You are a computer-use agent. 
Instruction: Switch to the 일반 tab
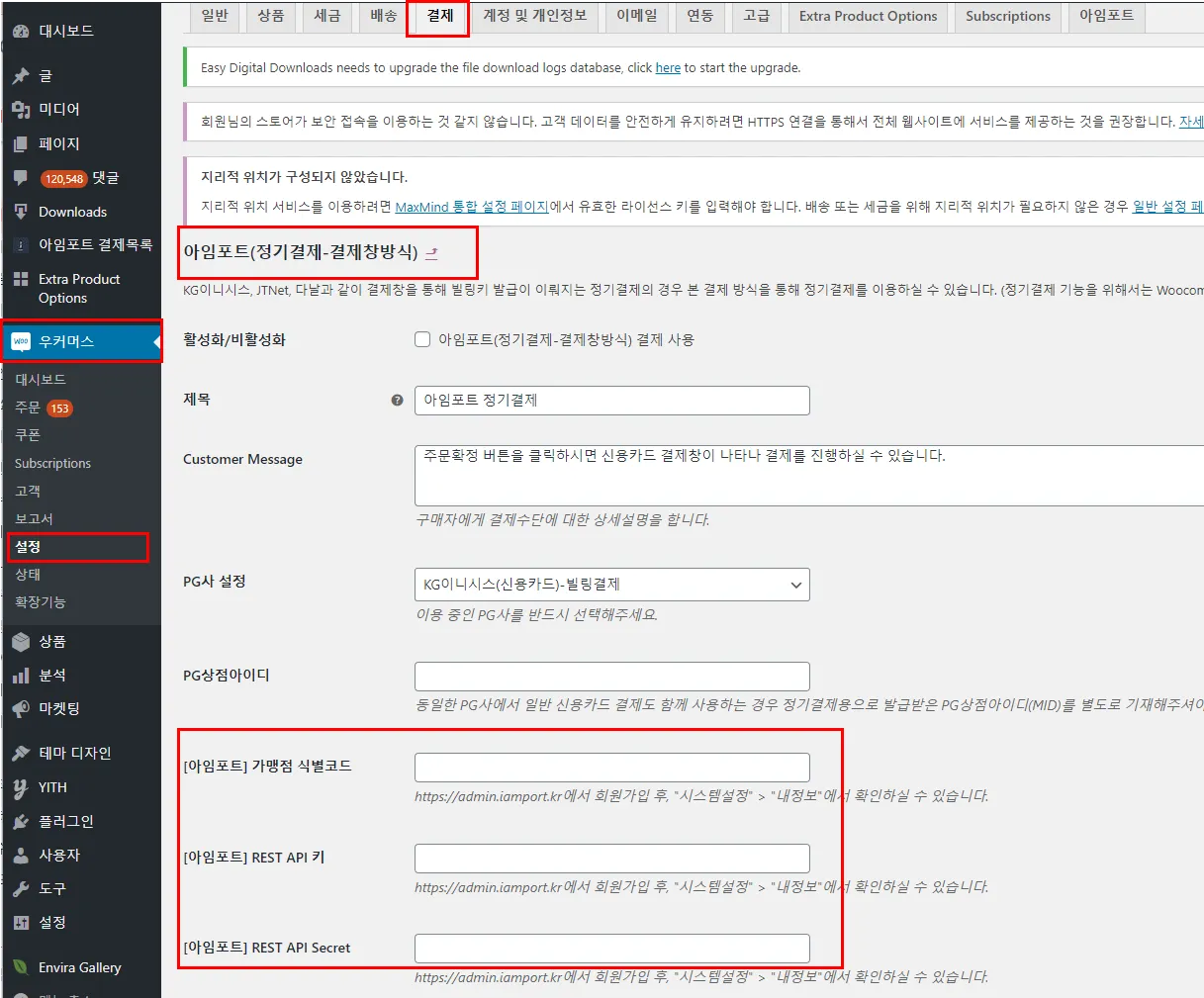215,16
